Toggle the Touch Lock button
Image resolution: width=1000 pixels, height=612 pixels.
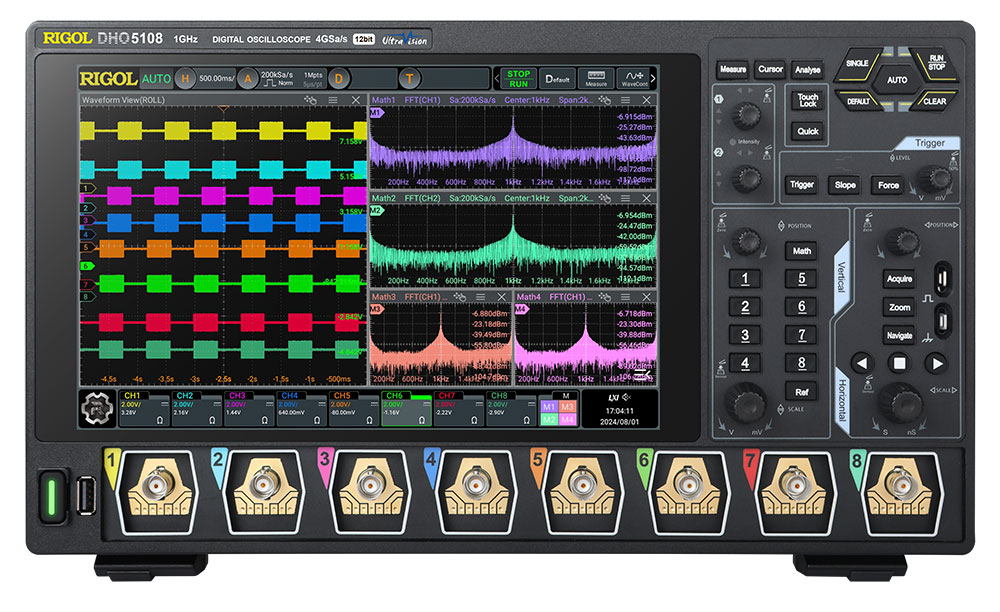(x=807, y=100)
